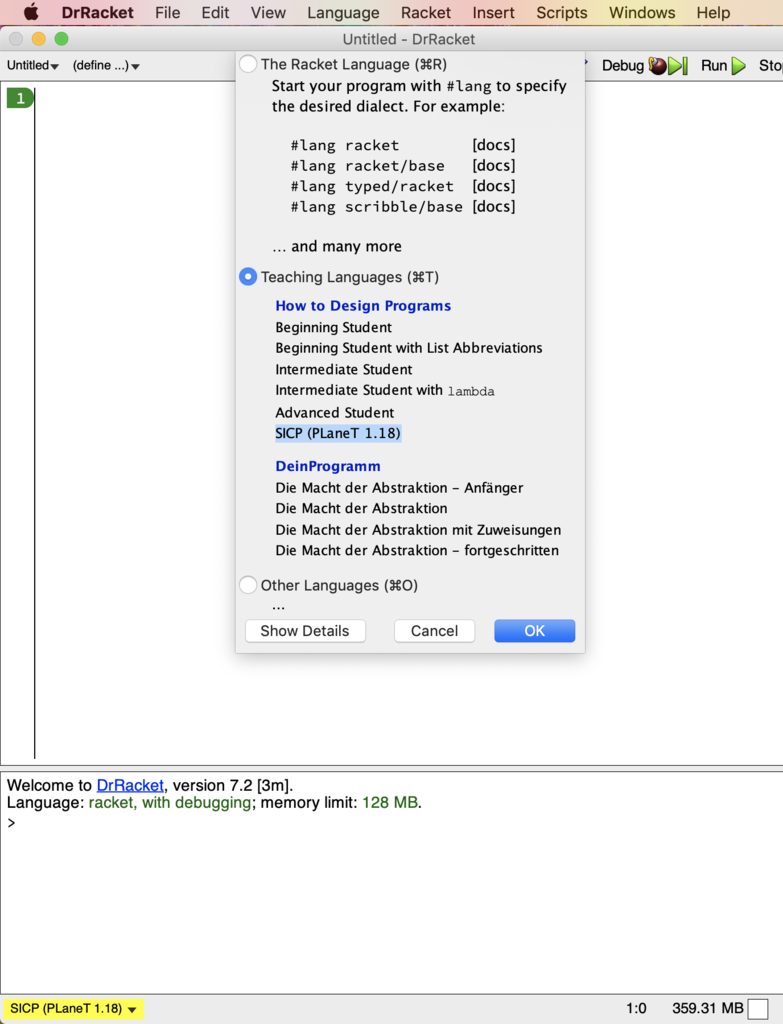This screenshot has width=783, height=1024.
Task: Click the 359.31 MB memory readout
Action: coord(707,1008)
